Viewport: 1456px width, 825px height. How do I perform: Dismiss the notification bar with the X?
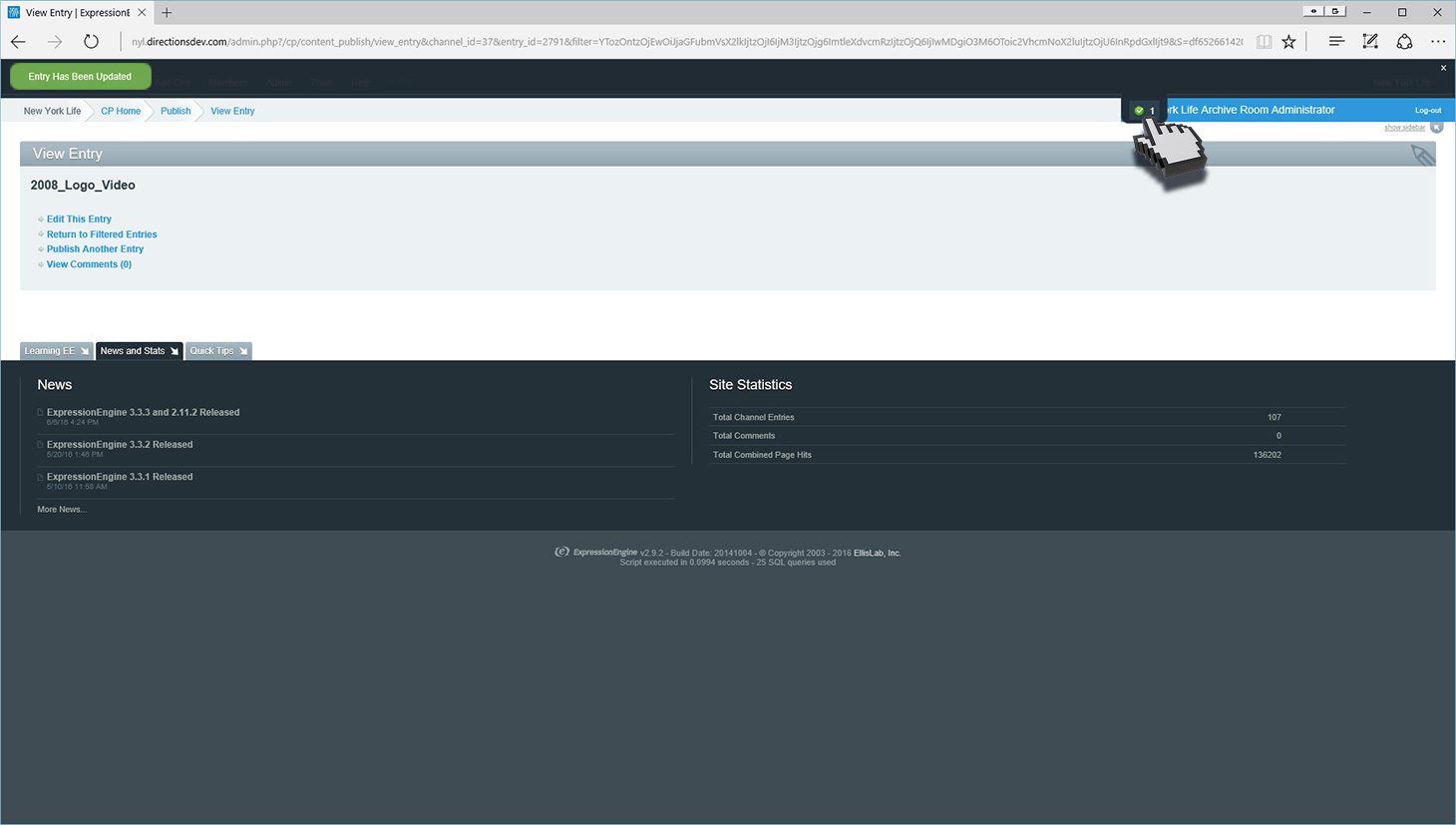pyautogui.click(x=1443, y=68)
